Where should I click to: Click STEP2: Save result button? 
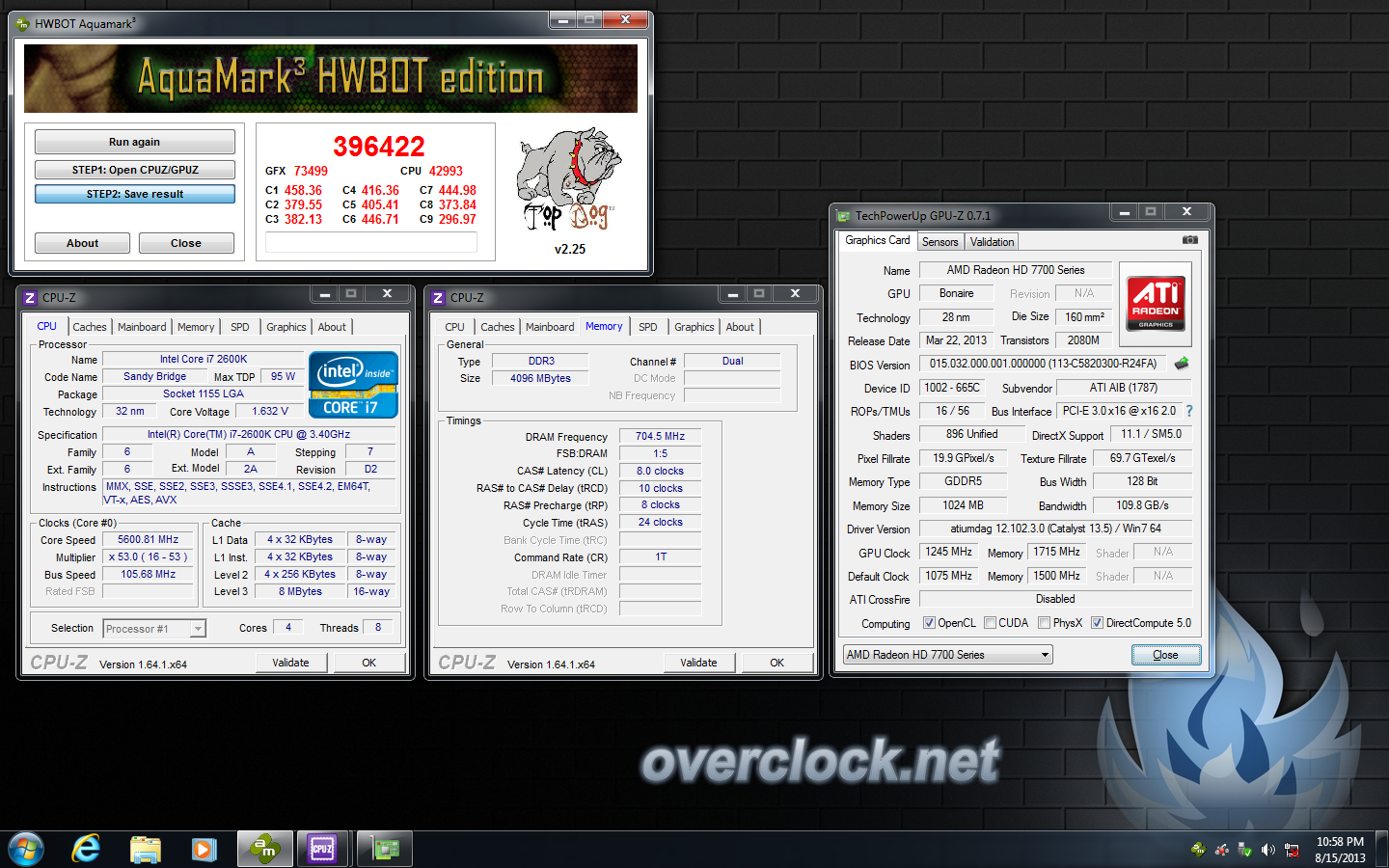(x=135, y=194)
